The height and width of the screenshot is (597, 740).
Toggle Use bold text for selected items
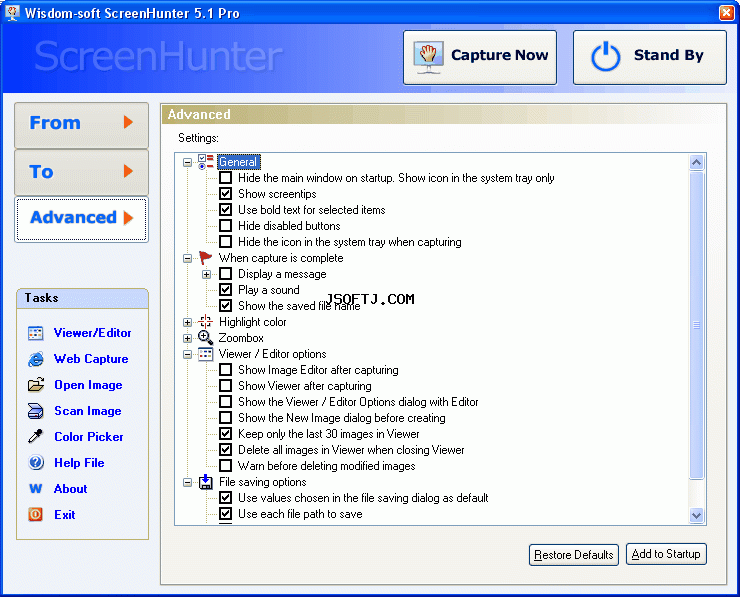[x=226, y=210]
